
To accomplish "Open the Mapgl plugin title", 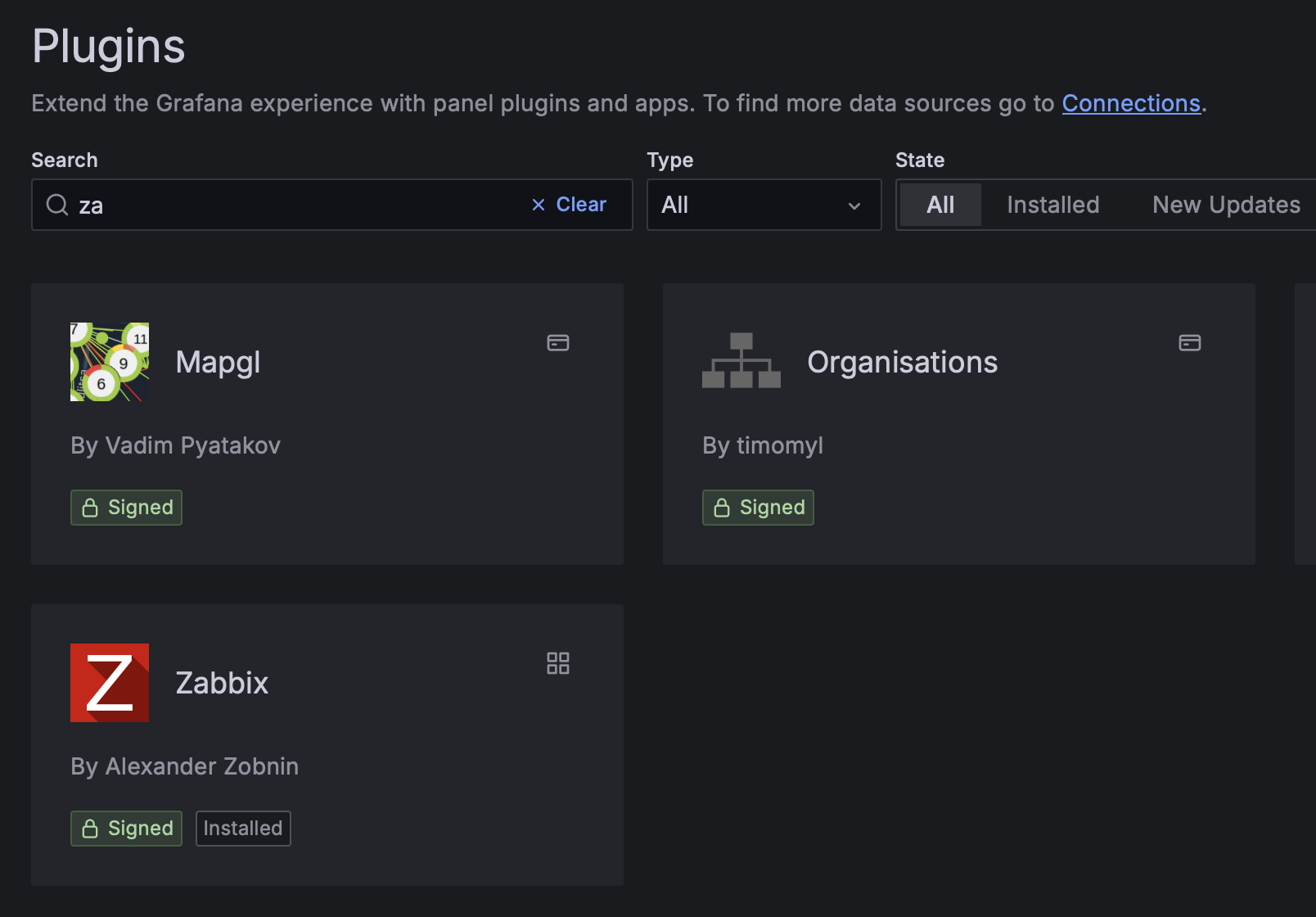I will pyautogui.click(x=218, y=362).
